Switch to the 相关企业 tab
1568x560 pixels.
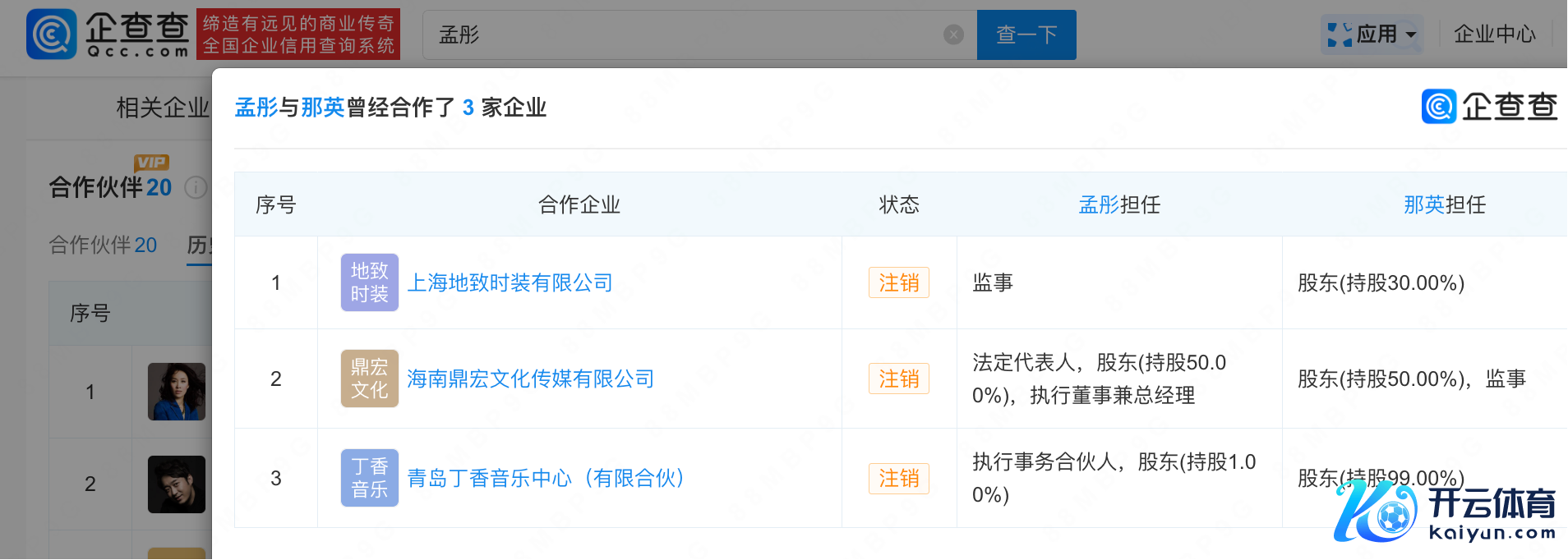click(163, 108)
